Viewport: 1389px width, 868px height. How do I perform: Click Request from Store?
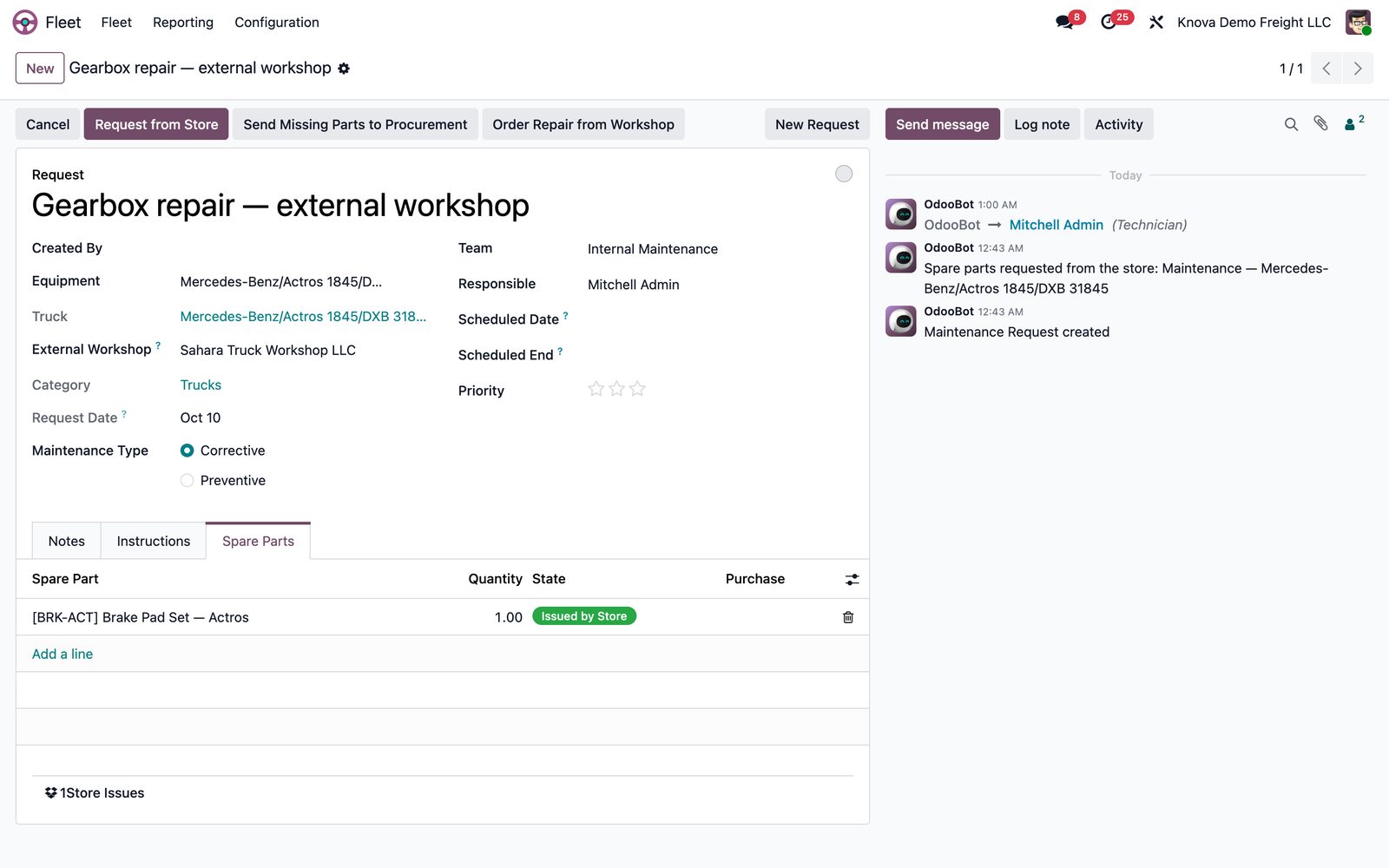(x=156, y=124)
